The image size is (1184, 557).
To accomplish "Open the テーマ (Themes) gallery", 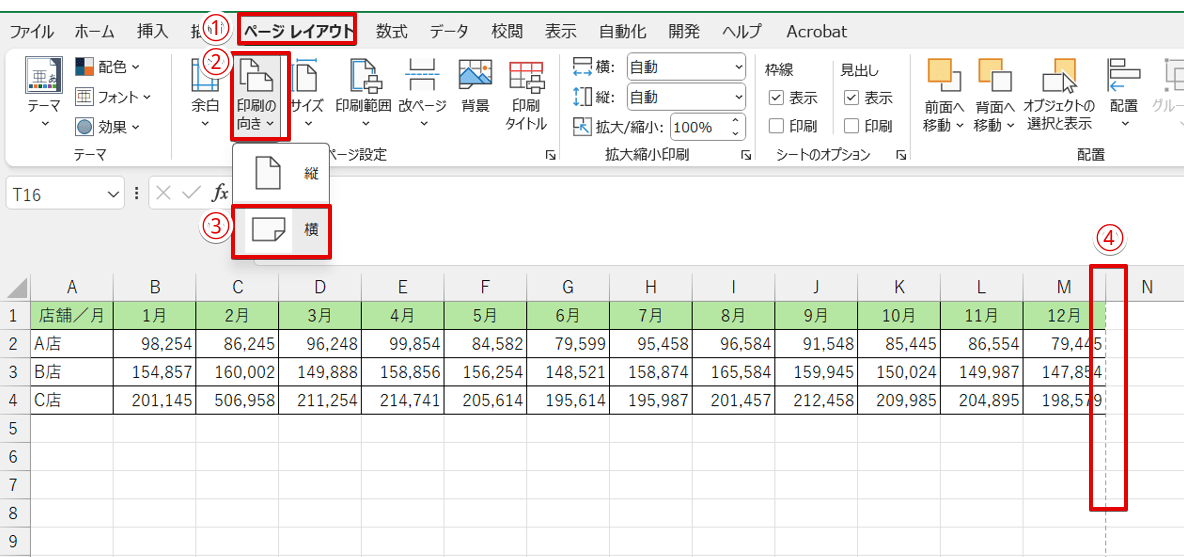I will (x=45, y=93).
